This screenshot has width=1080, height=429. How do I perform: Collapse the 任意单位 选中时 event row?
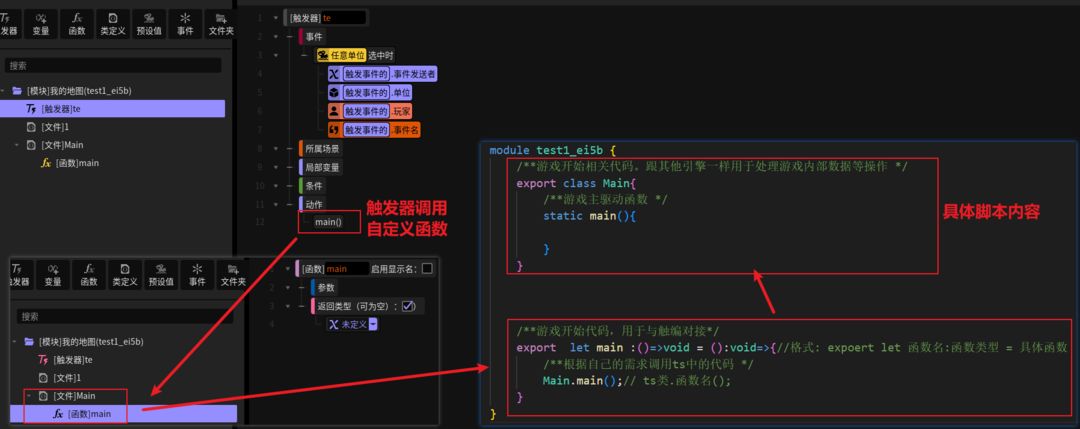[x=304, y=55]
